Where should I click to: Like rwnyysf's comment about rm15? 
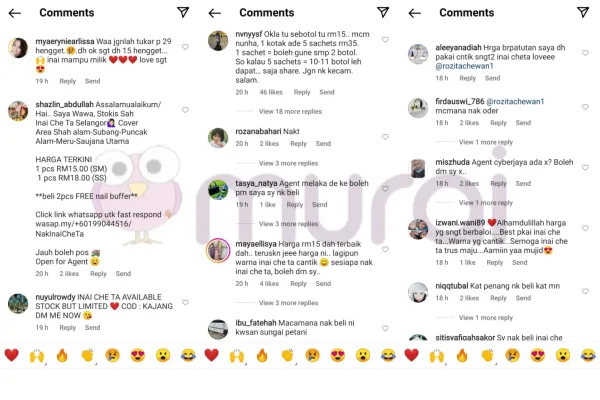click(x=385, y=39)
